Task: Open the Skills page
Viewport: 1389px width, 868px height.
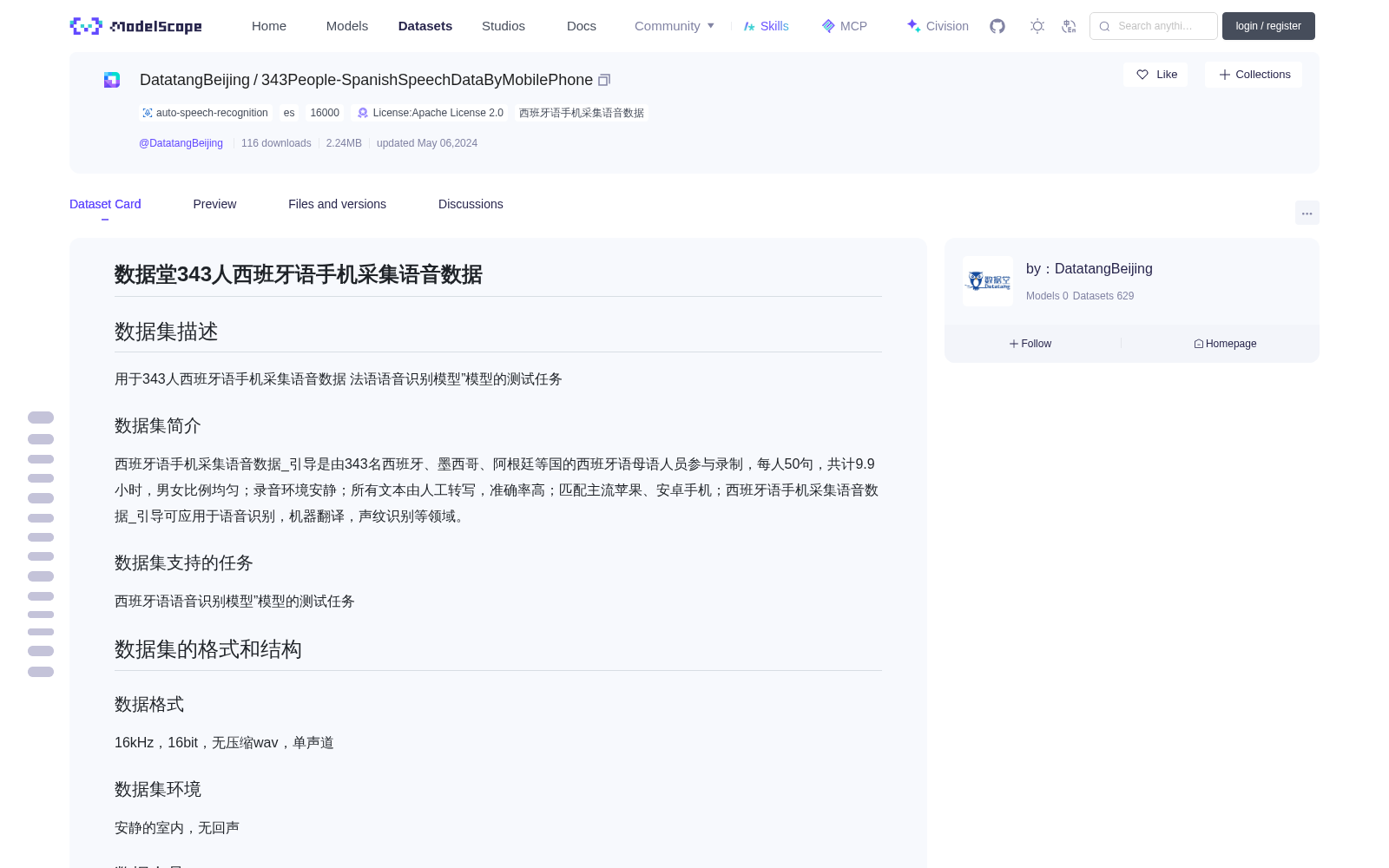Action: [x=766, y=26]
